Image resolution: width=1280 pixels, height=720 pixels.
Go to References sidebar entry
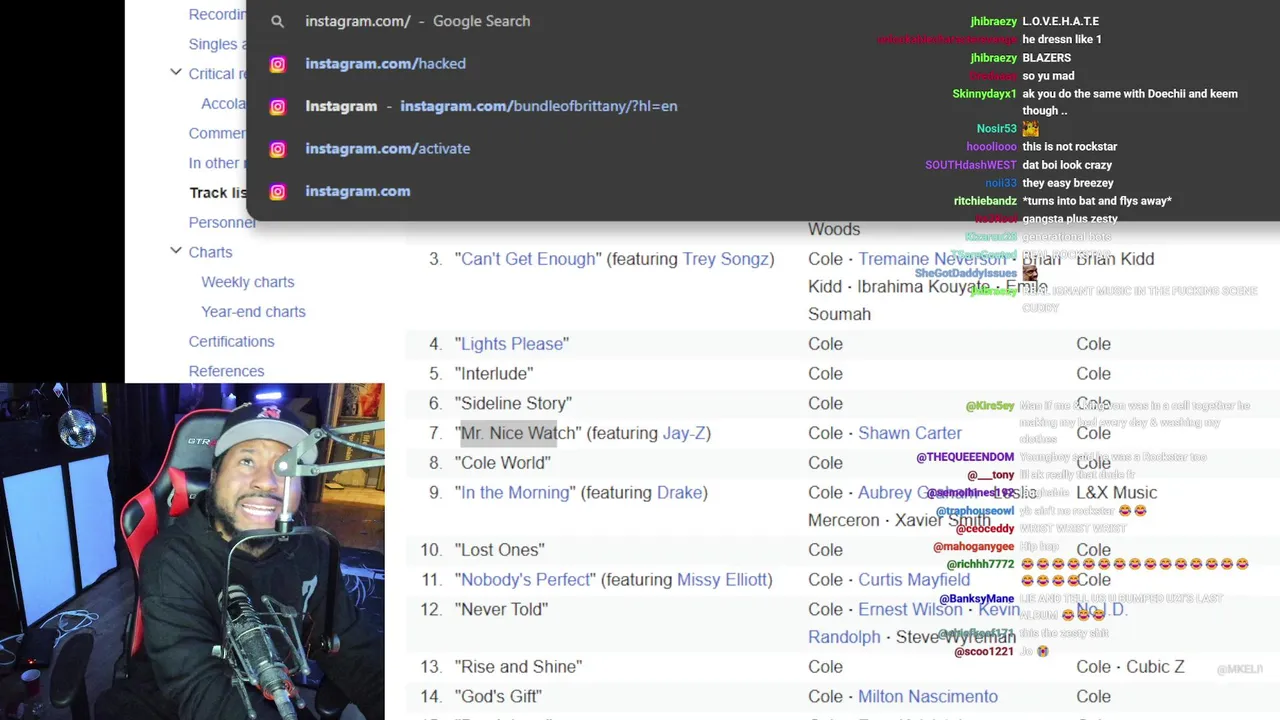tap(226, 371)
